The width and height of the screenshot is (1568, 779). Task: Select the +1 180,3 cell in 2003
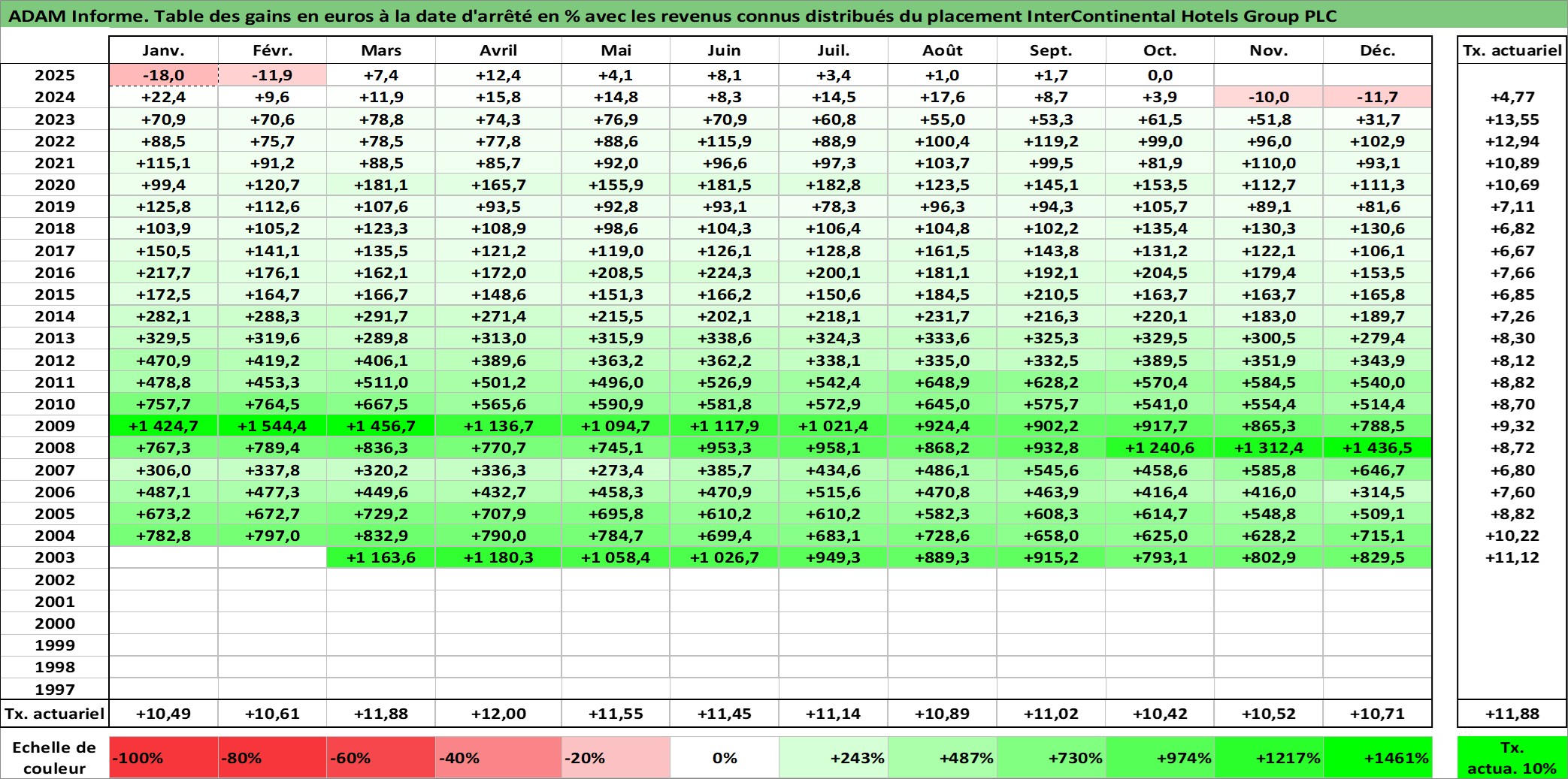tap(498, 557)
